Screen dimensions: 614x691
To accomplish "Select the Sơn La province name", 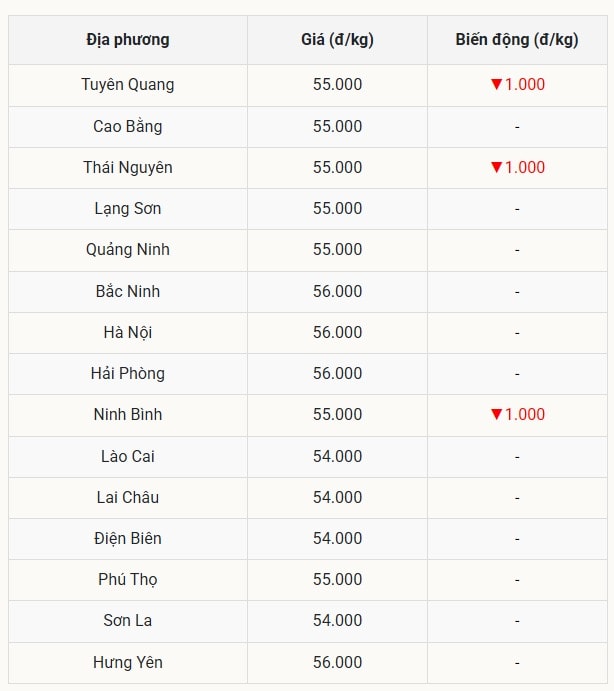I will click(128, 620).
